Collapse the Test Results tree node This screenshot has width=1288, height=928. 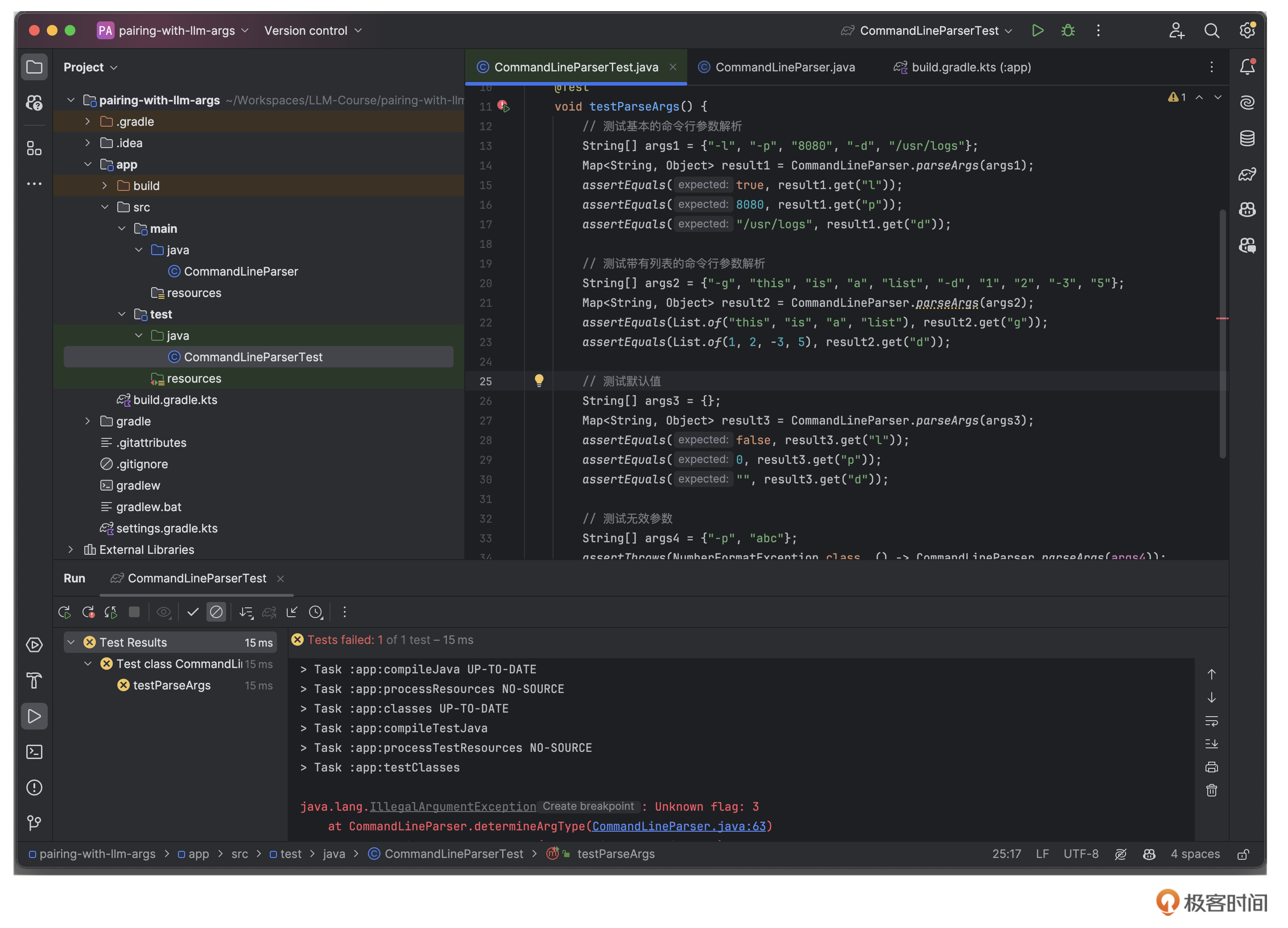[71, 642]
